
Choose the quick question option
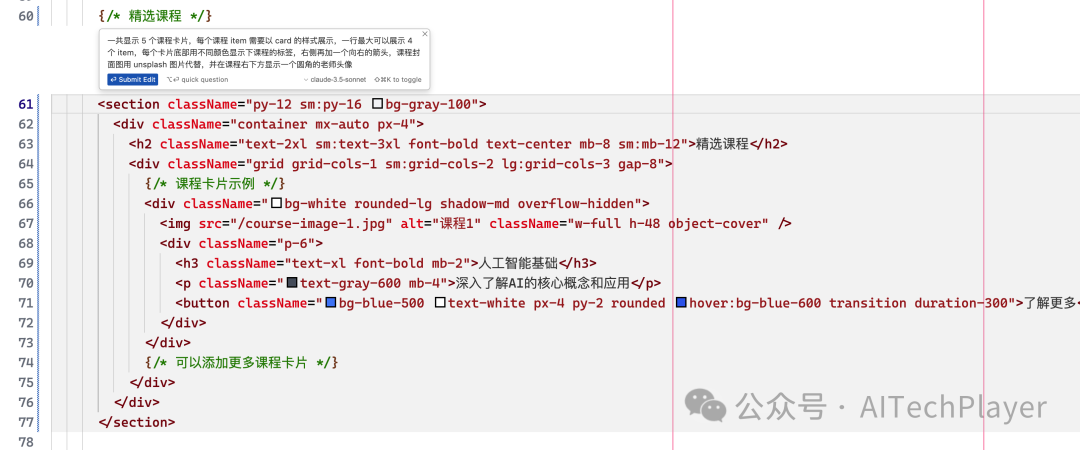tap(199, 79)
